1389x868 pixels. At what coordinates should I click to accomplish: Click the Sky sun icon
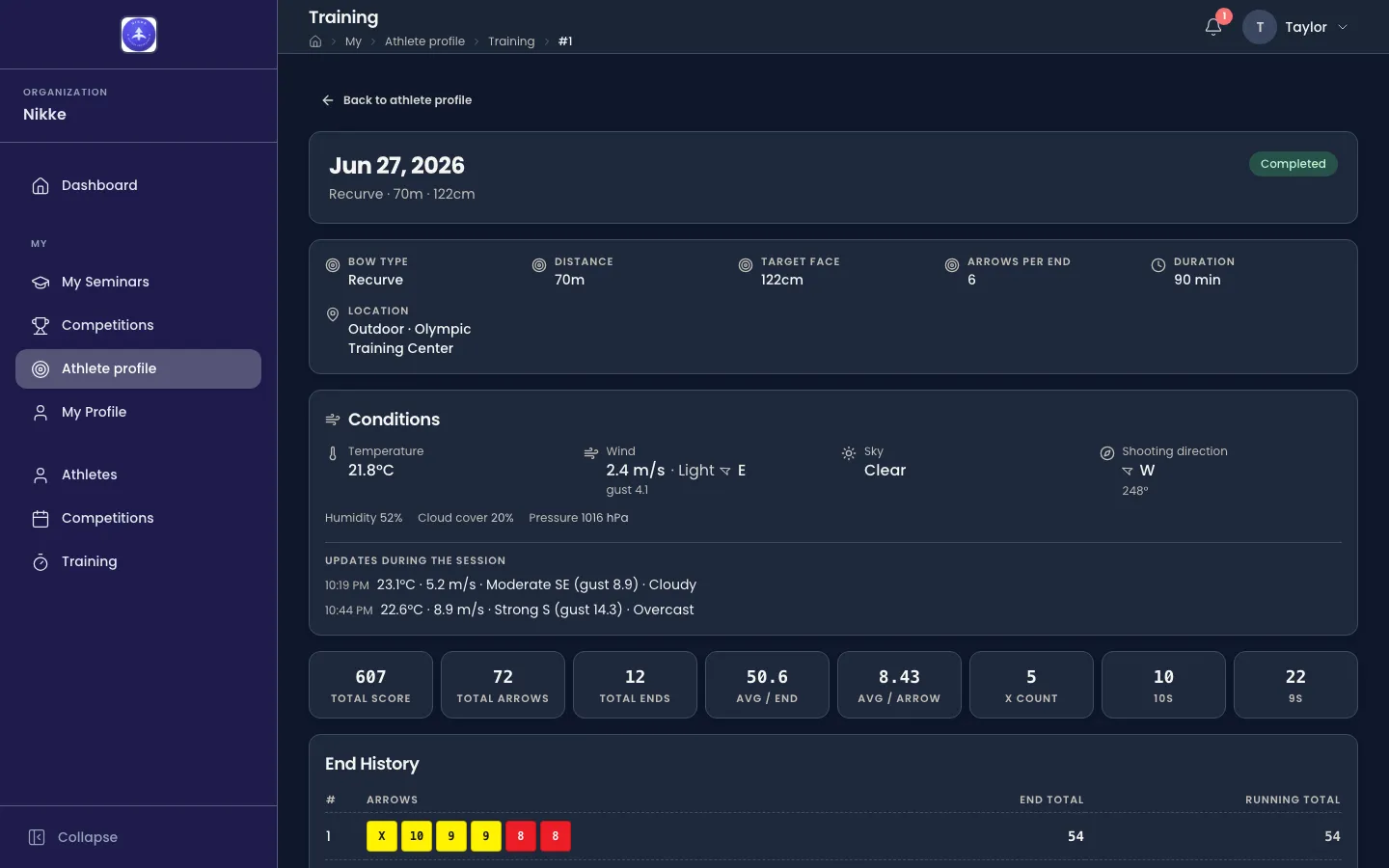(x=849, y=453)
